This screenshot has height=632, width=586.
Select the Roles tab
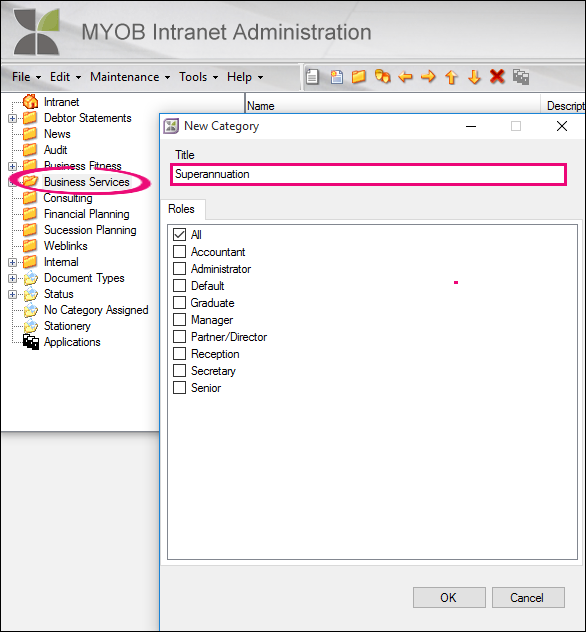click(182, 209)
